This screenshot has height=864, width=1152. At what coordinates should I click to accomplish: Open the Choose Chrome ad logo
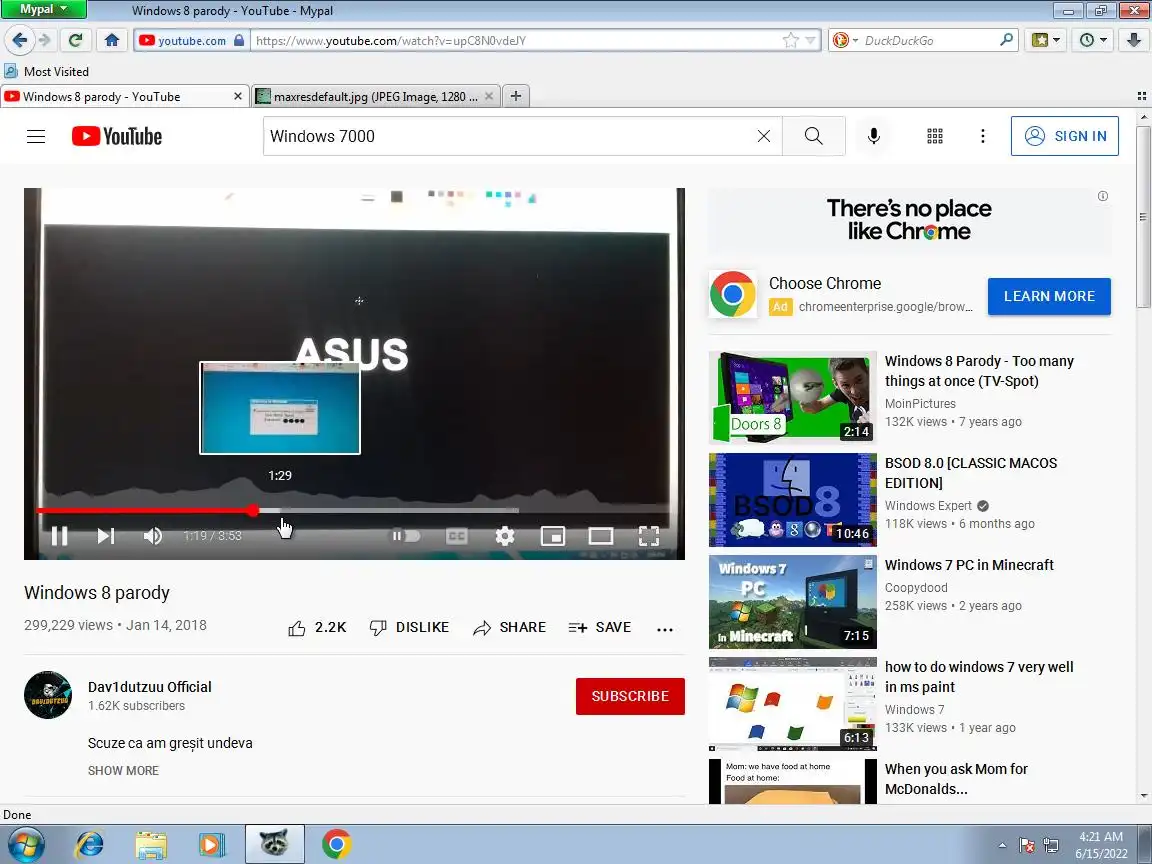click(x=732, y=294)
